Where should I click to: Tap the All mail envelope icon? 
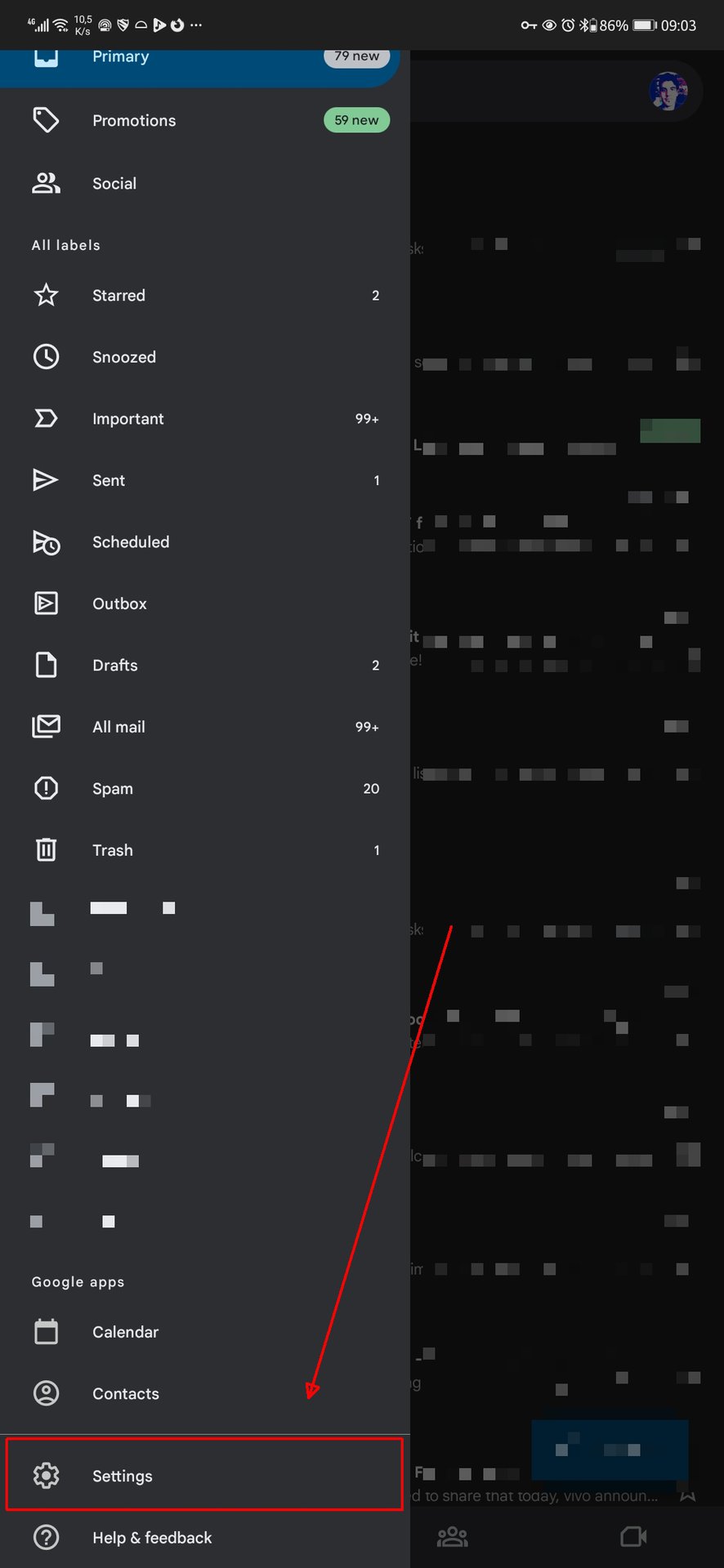click(x=46, y=726)
